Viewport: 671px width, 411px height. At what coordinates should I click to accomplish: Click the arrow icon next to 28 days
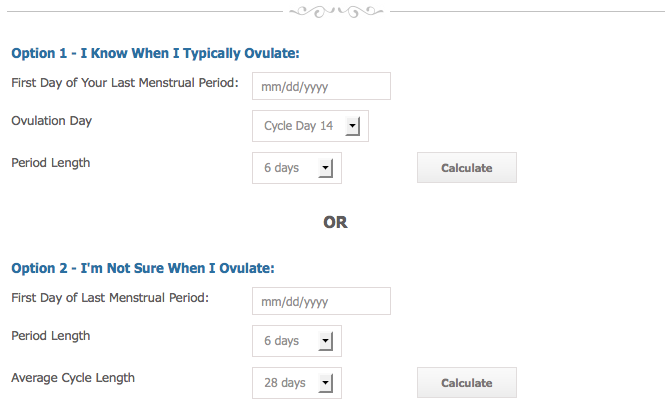click(x=326, y=383)
